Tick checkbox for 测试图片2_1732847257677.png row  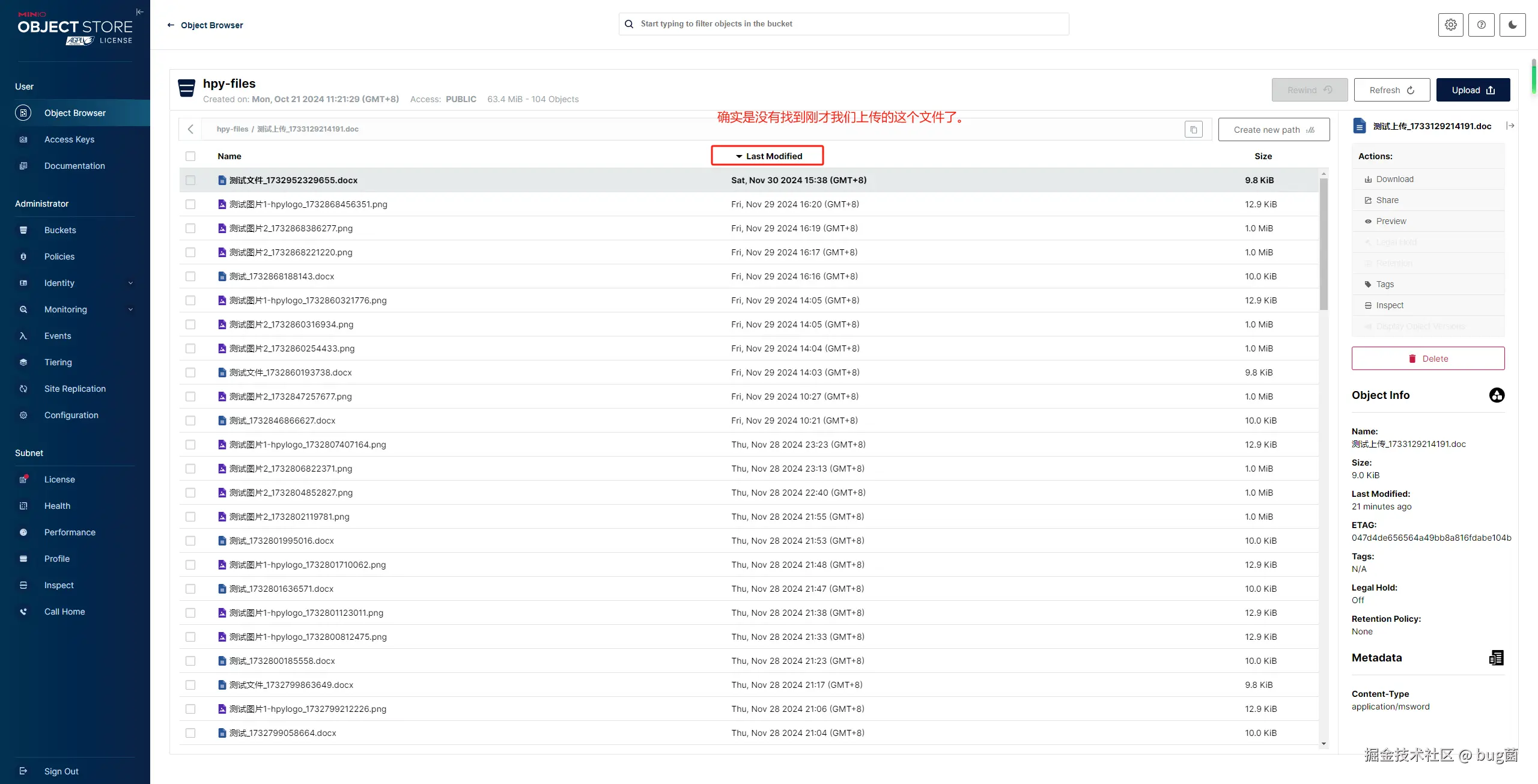(190, 397)
